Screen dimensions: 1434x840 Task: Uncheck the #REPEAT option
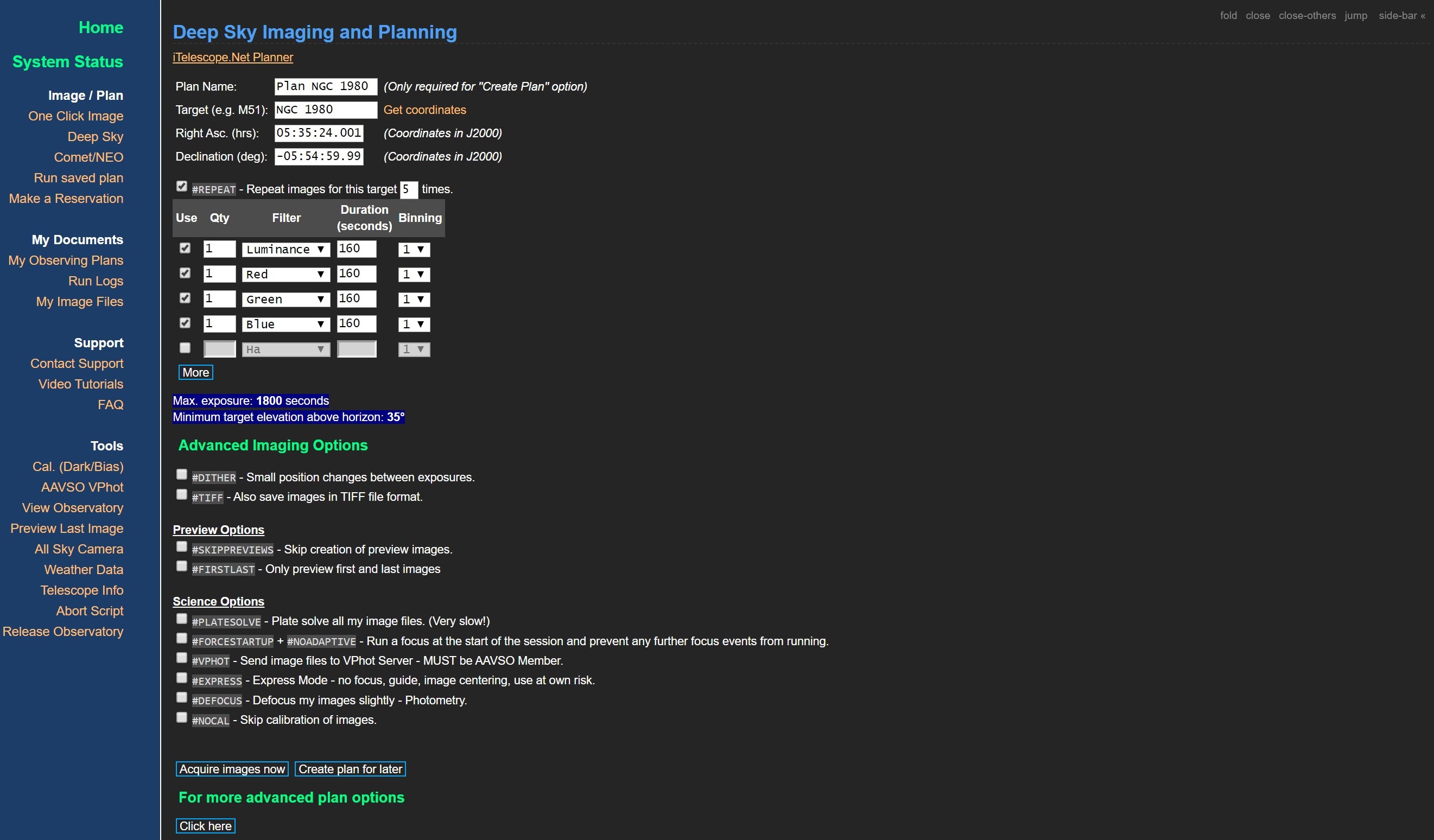[181, 186]
